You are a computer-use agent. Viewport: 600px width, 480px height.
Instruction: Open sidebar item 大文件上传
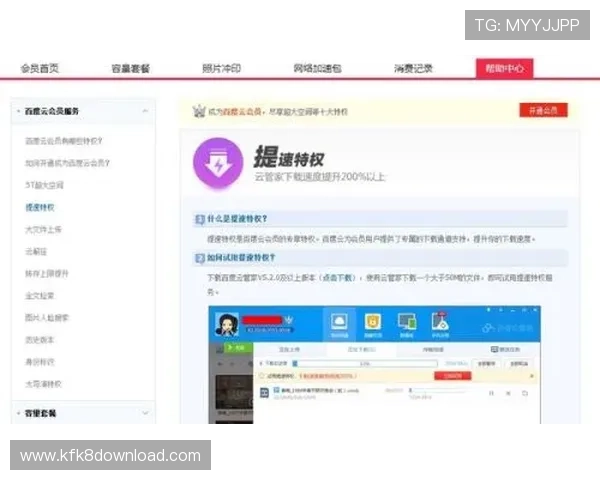point(43,230)
